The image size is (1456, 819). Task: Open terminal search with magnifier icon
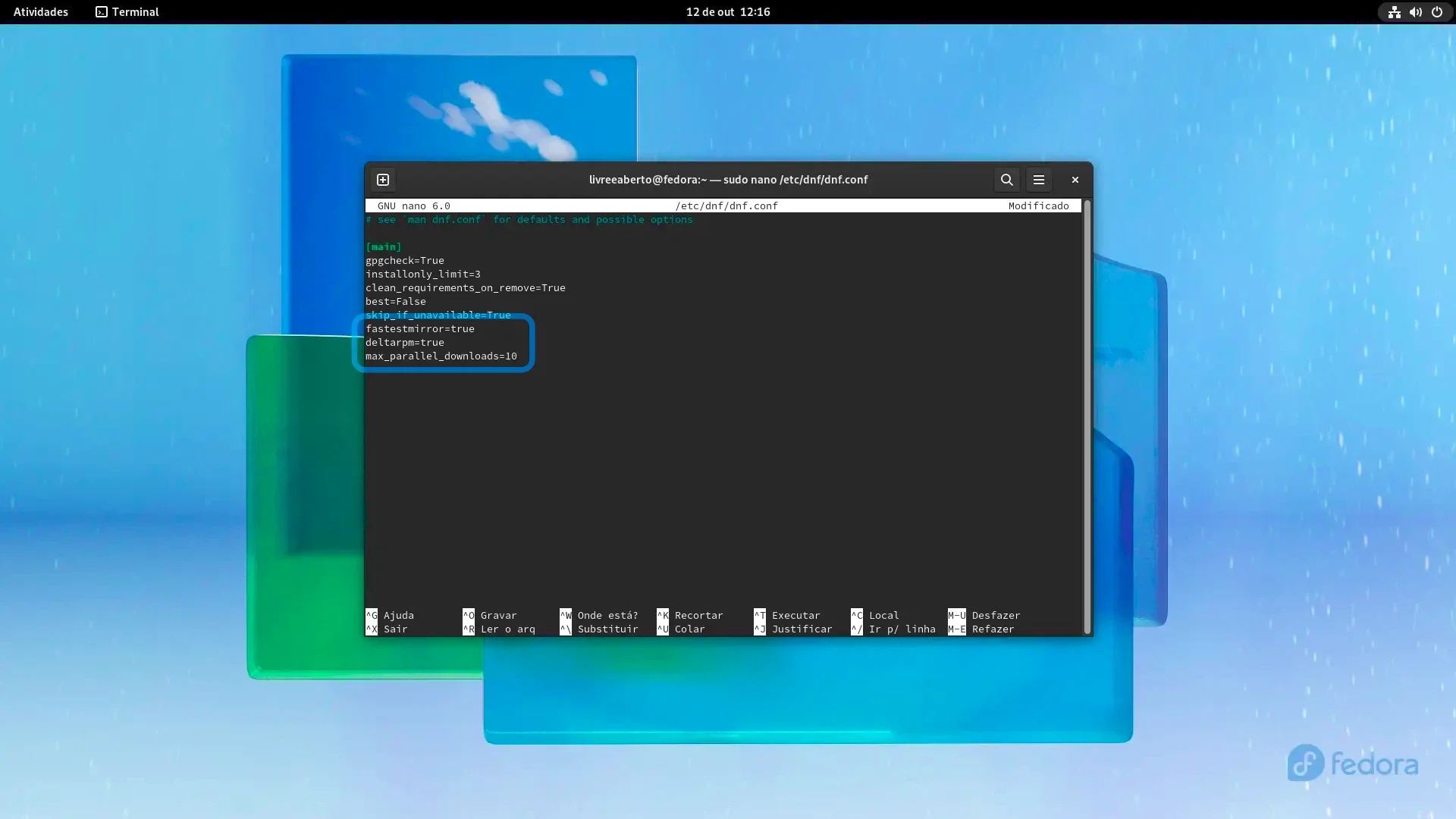pos(1006,180)
